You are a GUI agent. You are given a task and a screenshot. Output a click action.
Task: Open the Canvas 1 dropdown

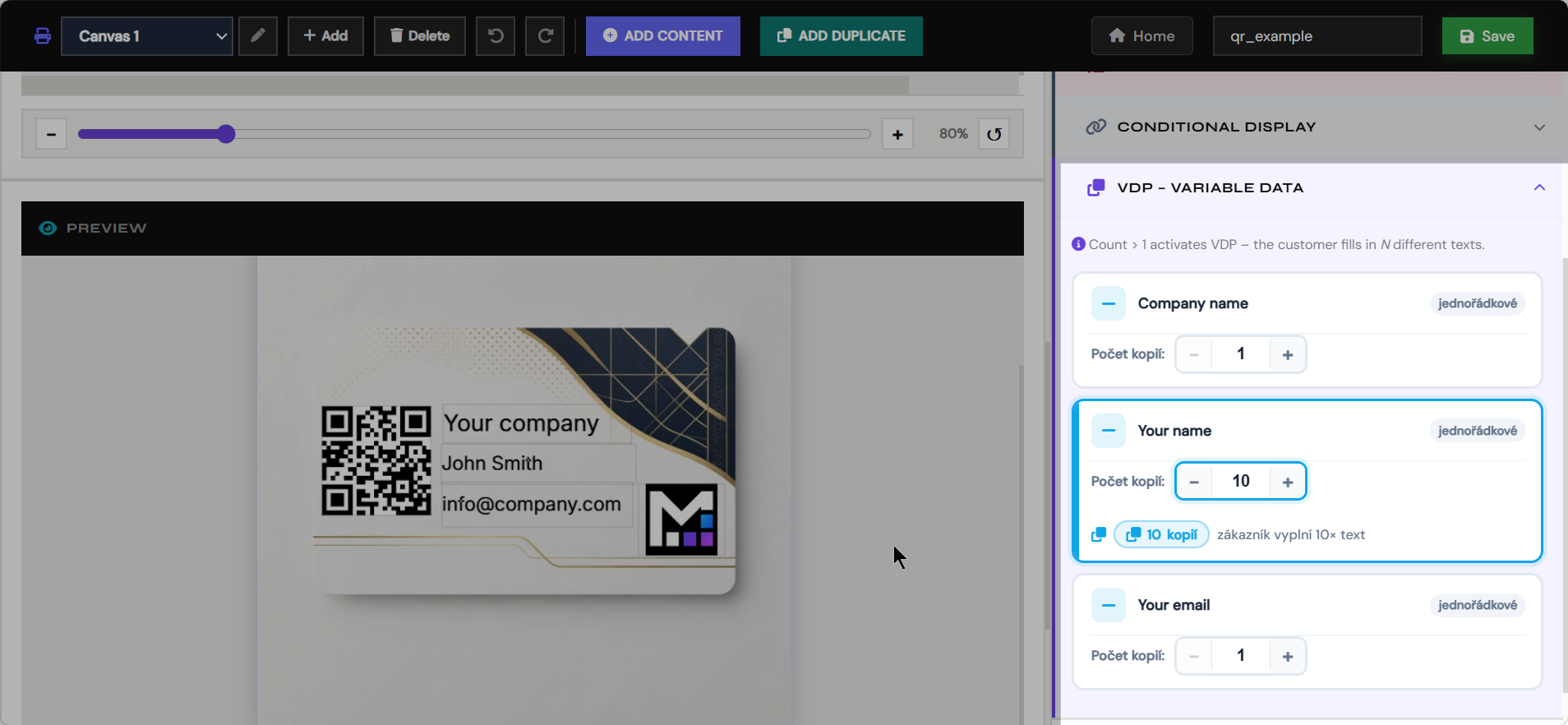(x=147, y=36)
